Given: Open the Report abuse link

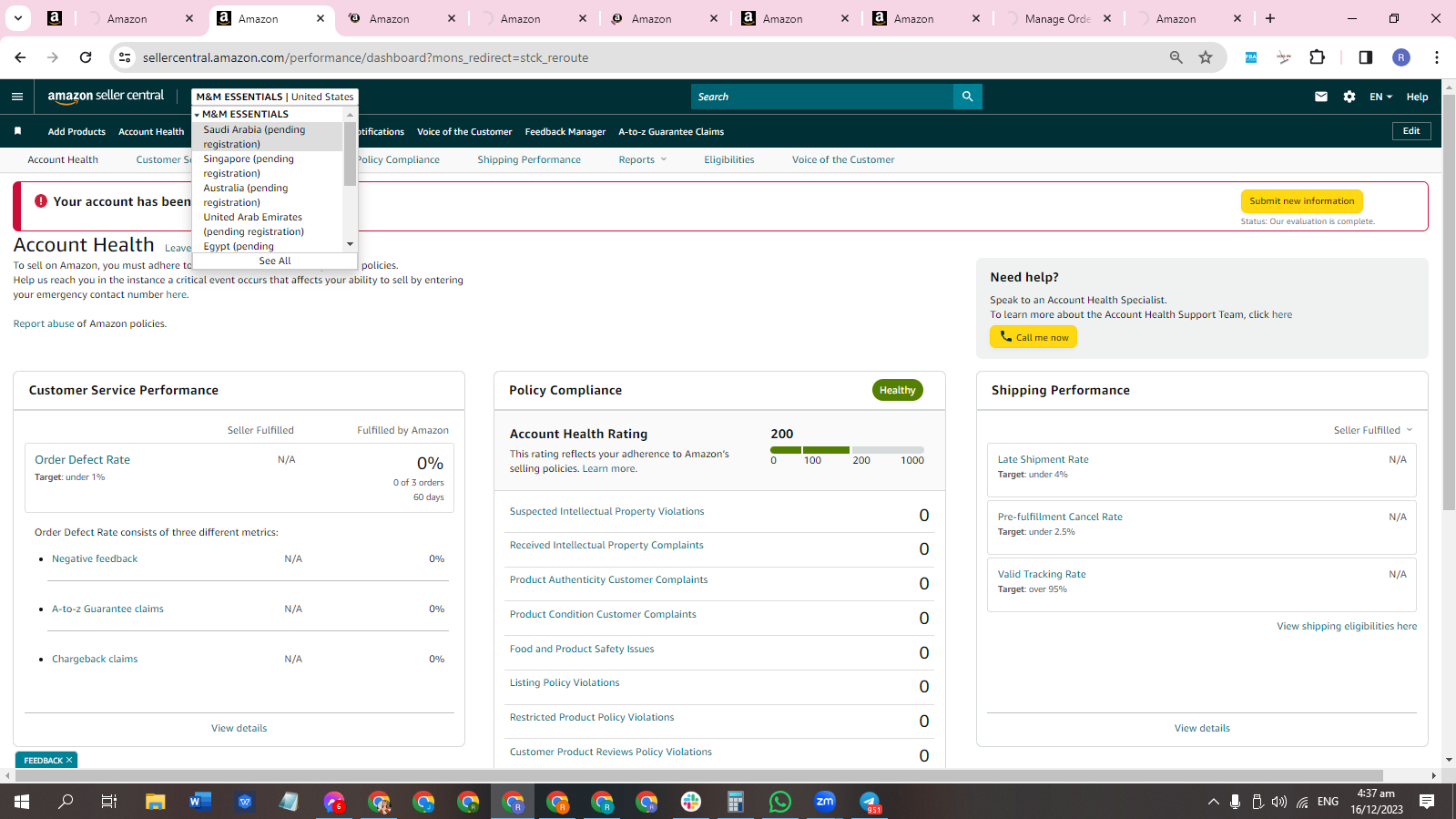Looking at the screenshot, I should [x=44, y=323].
